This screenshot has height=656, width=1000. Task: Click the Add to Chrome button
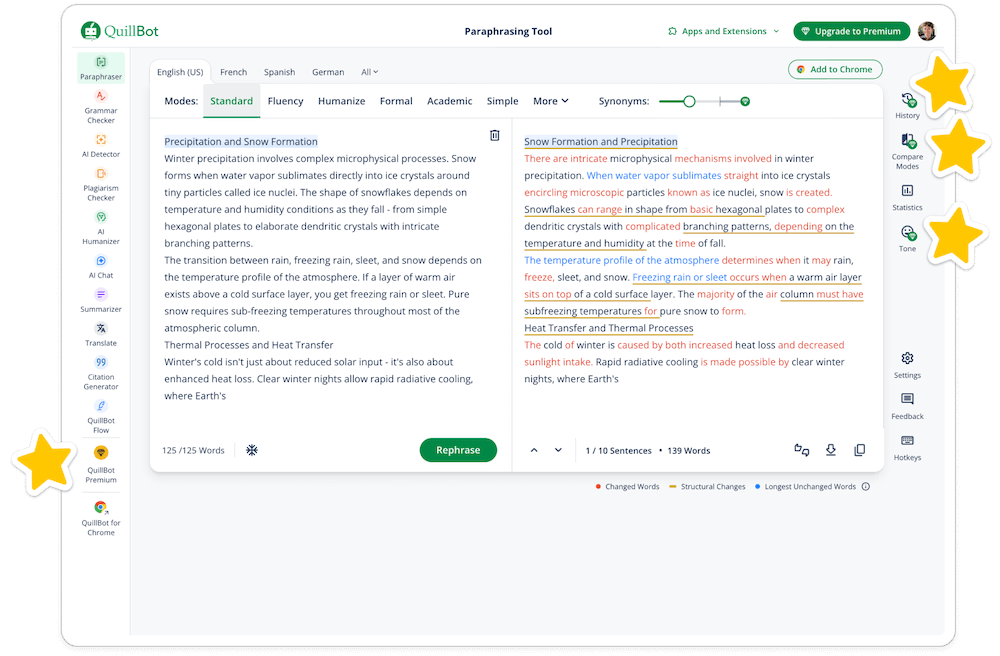835,69
